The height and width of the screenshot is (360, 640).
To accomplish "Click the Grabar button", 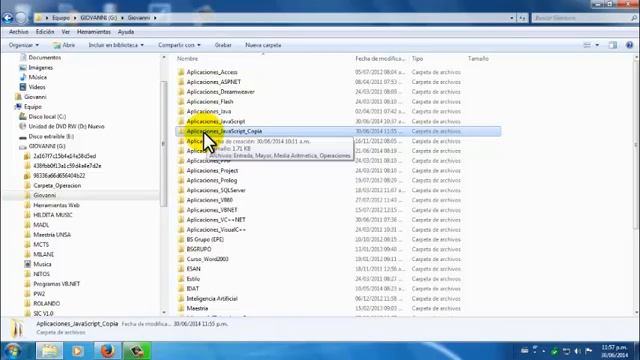I will [x=223, y=45].
